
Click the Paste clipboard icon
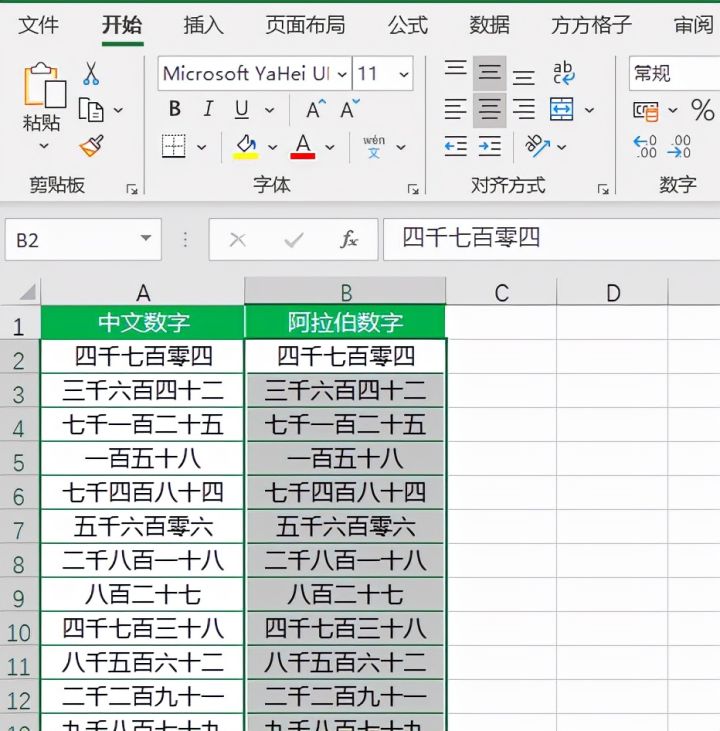pyautogui.click(x=45, y=85)
